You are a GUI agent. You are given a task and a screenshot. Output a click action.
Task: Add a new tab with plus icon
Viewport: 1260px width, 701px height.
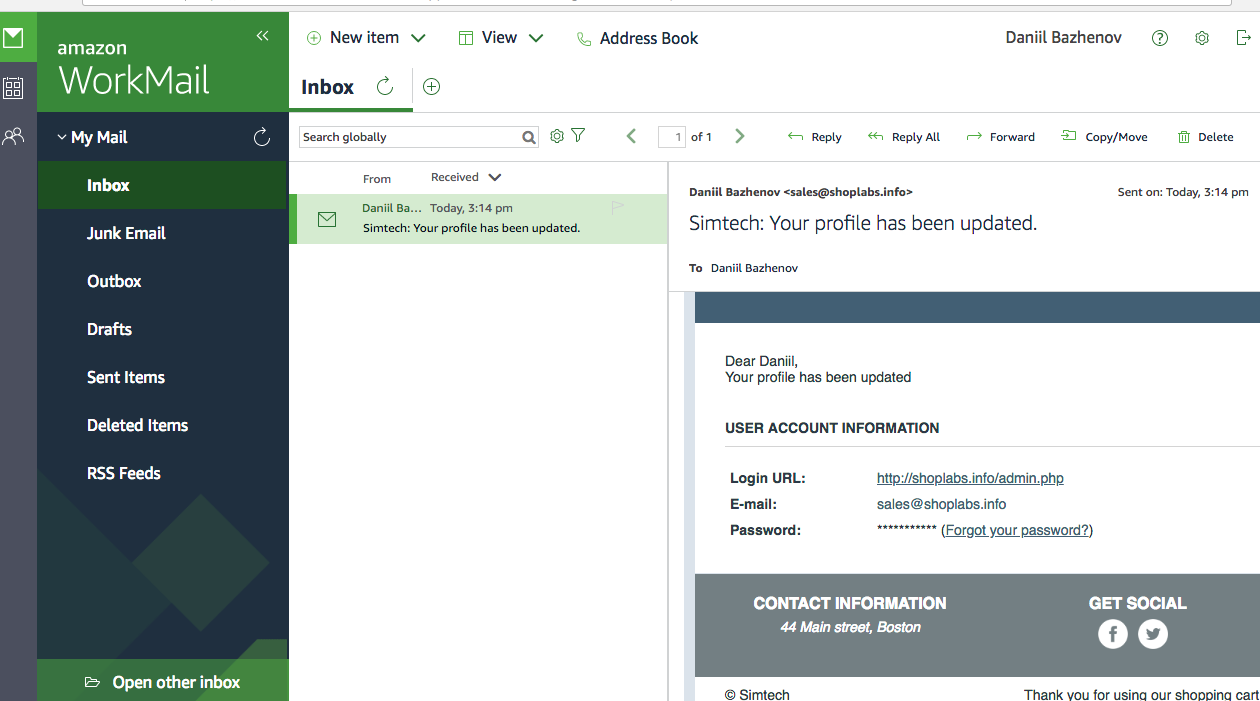pos(431,87)
